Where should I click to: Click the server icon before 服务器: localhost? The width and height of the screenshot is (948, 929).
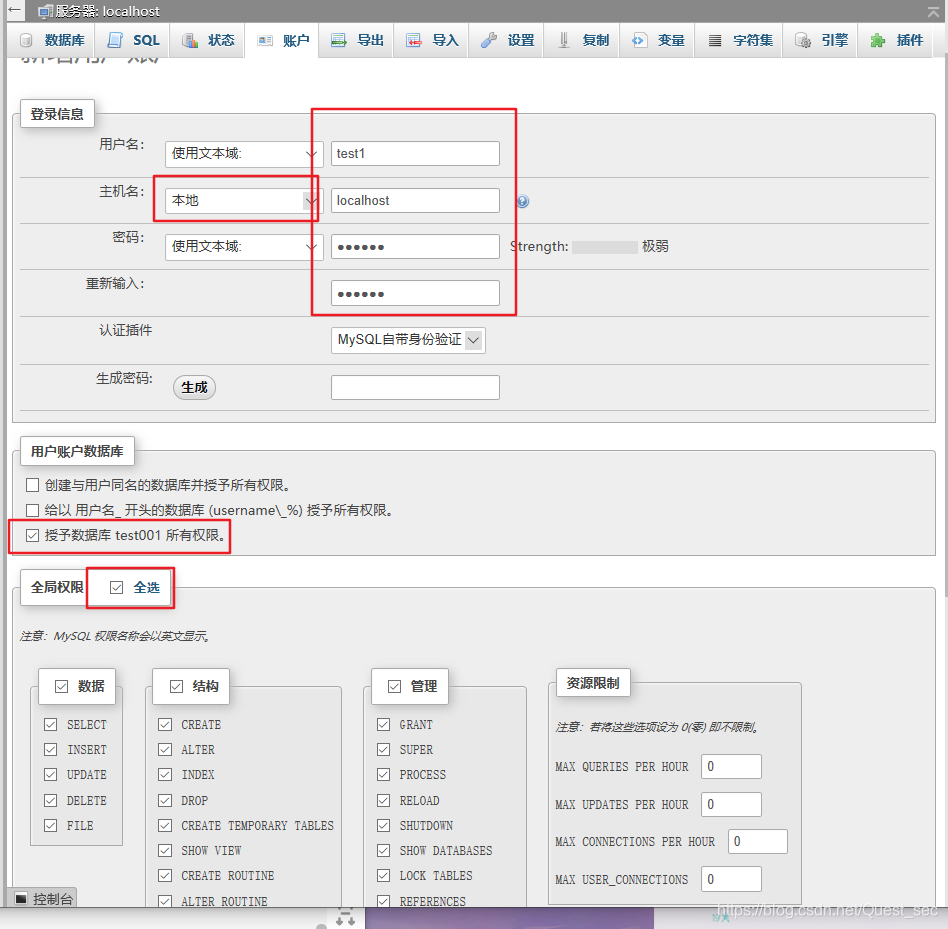(x=45, y=11)
